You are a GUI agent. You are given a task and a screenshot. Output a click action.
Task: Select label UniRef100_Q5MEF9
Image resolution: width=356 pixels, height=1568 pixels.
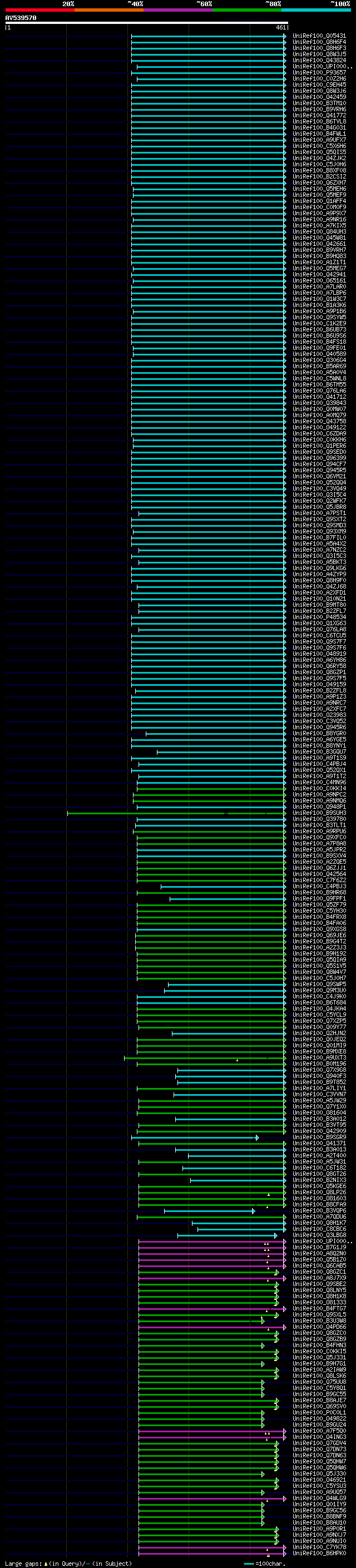(x=319, y=195)
